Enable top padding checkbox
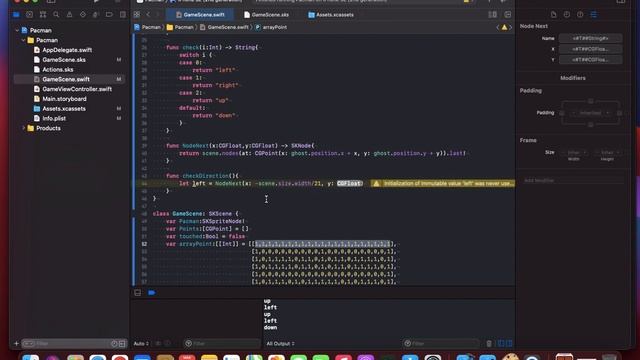The width and height of the screenshot is (640, 360). click(591, 101)
